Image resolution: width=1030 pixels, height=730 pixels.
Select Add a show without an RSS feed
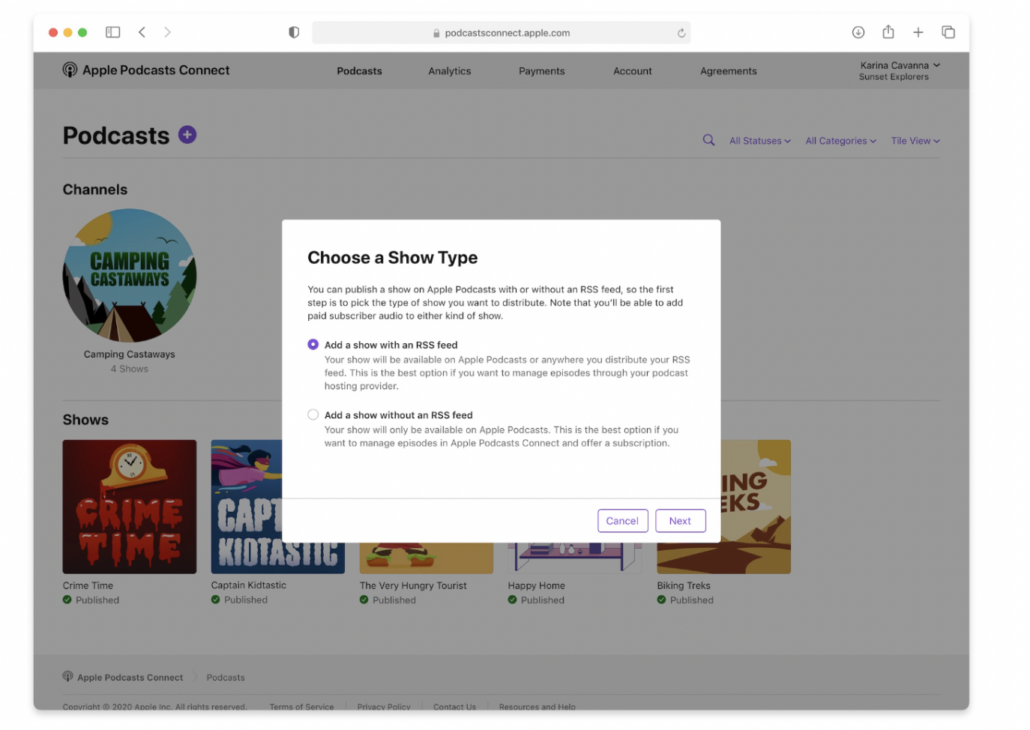point(313,414)
